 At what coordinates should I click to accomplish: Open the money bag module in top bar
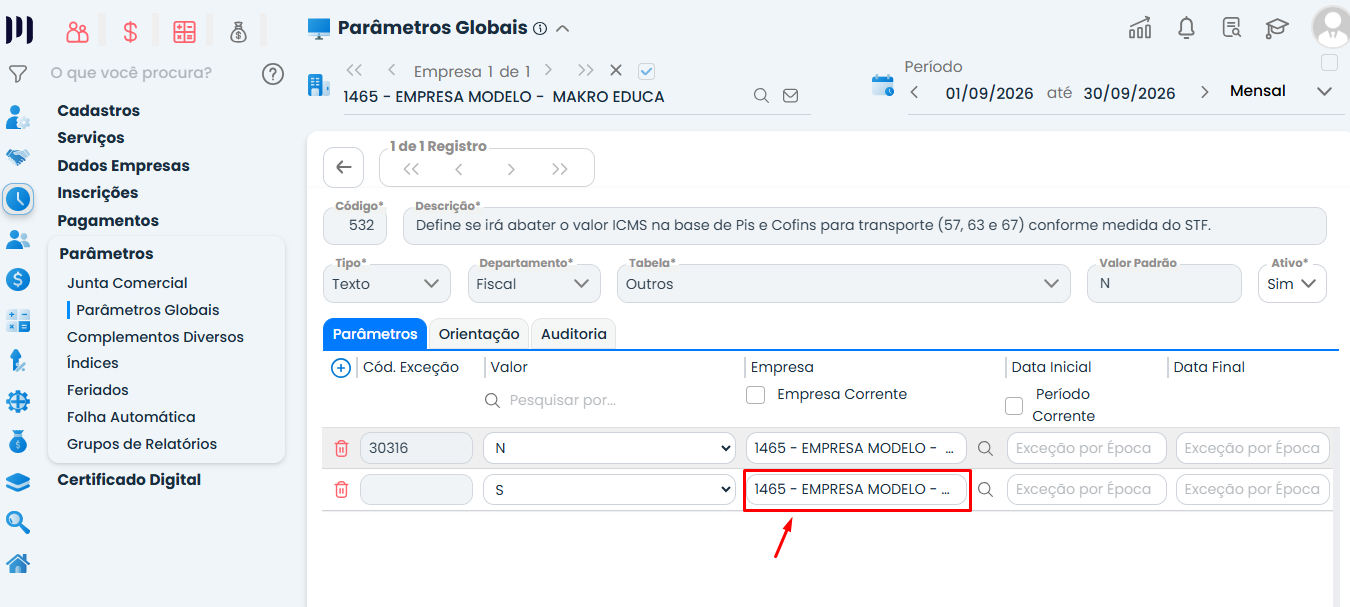click(x=238, y=32)
